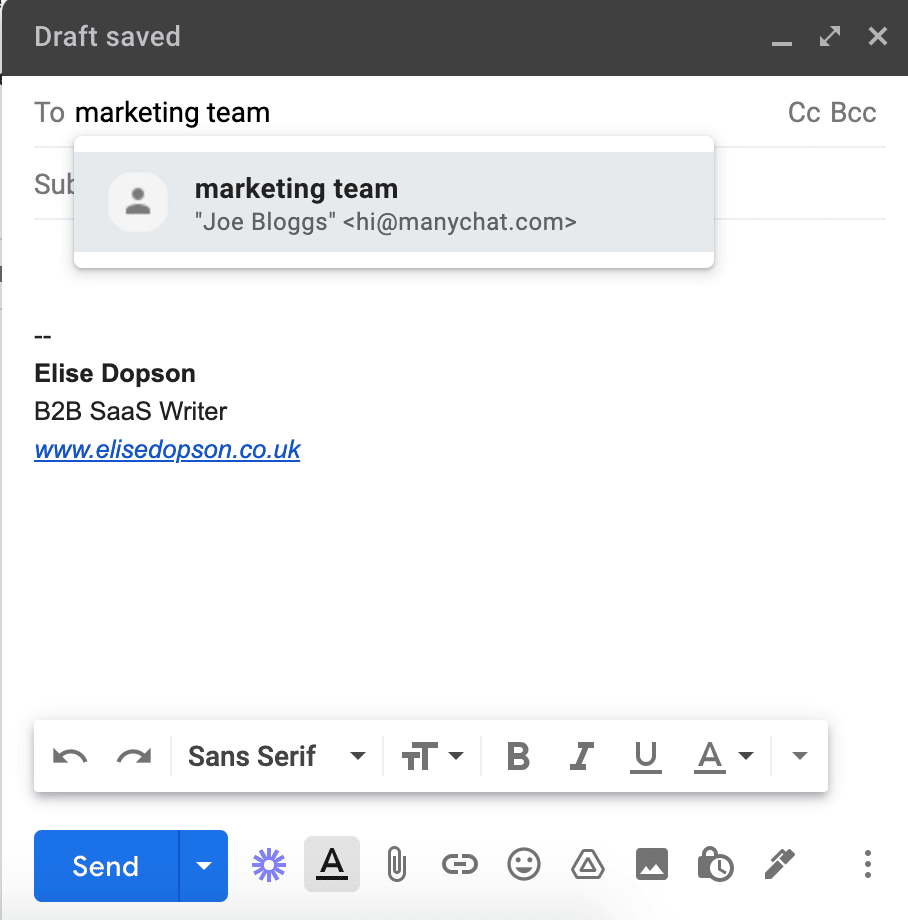Redo the last edit
This screenshot has width=908, height=920.
point(134,756)
